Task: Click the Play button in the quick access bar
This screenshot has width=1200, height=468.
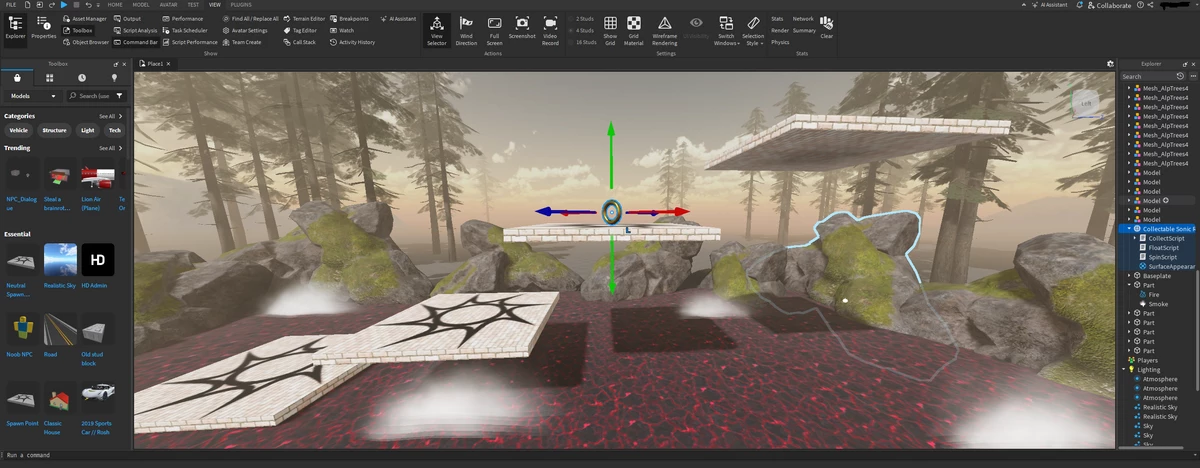Action: 64,5
